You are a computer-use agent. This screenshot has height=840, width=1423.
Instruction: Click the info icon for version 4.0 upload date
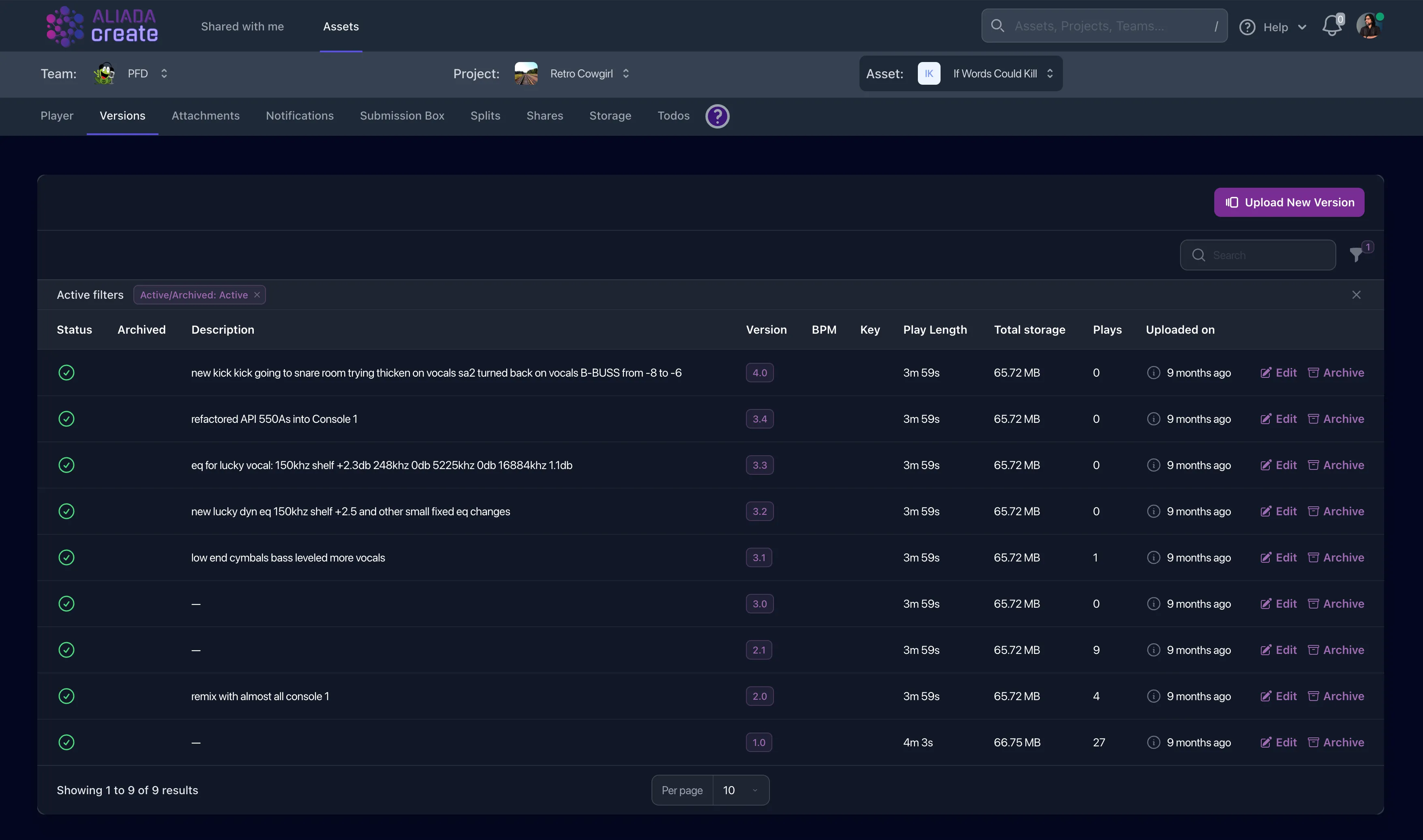[1153, 373]
